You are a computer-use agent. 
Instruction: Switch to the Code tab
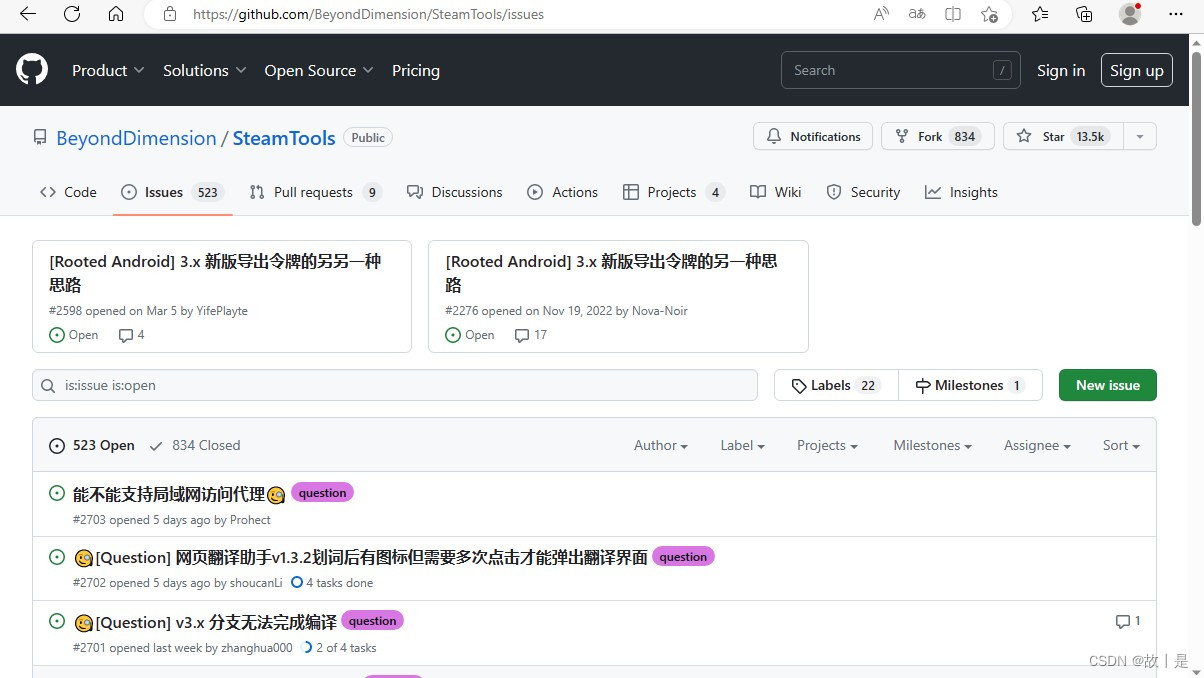point(68,192)
